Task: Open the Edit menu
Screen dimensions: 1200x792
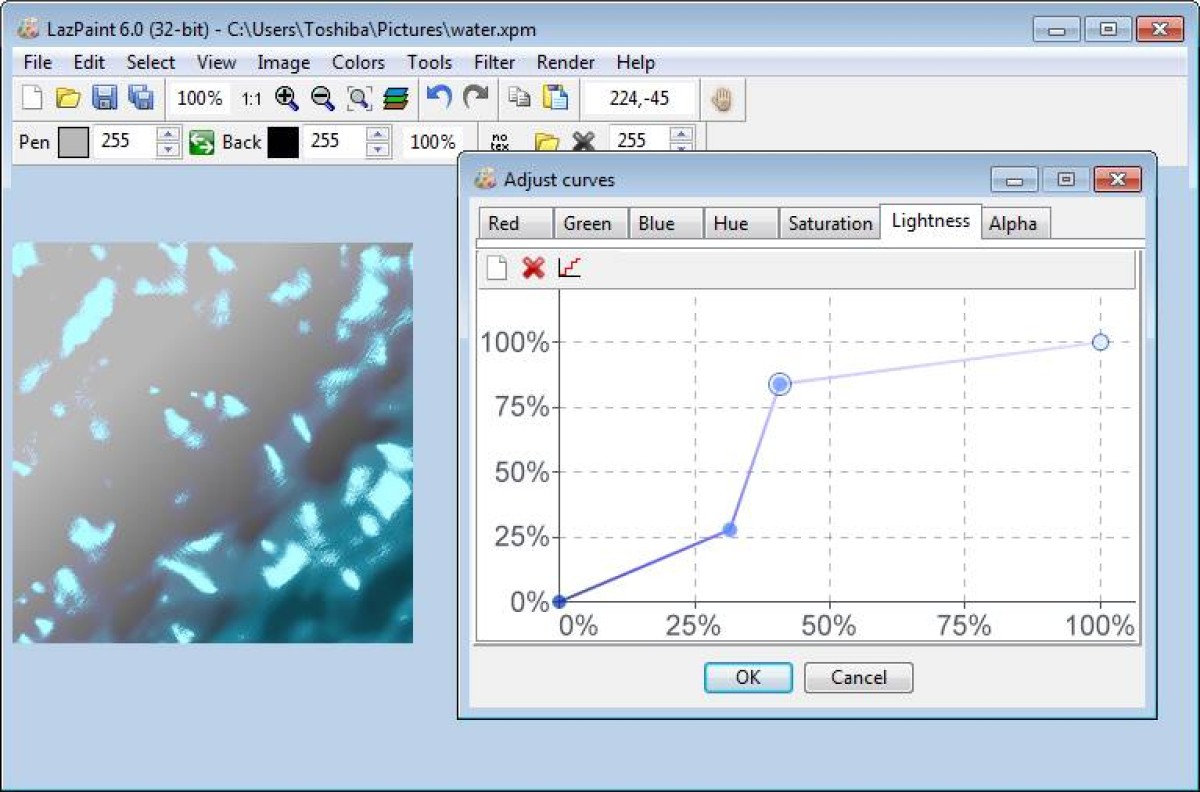Action: tap(89, 62)
